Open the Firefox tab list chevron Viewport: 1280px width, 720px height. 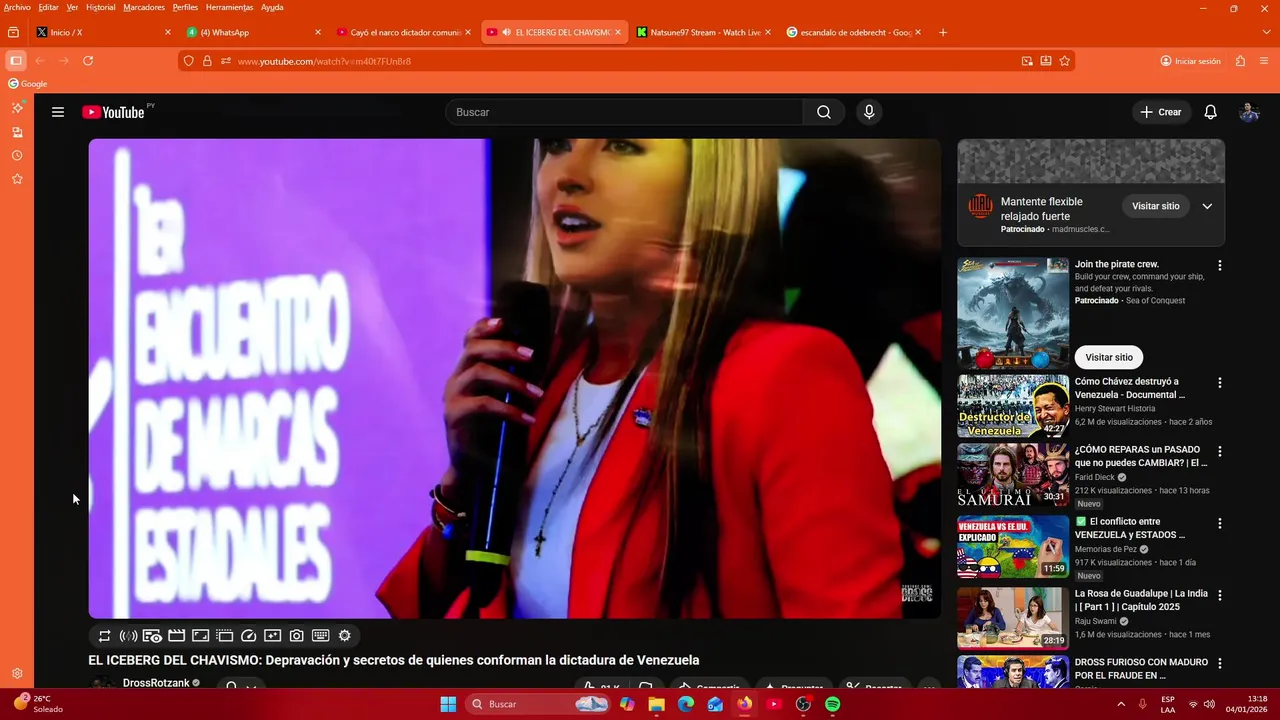tap(1267, 32)
